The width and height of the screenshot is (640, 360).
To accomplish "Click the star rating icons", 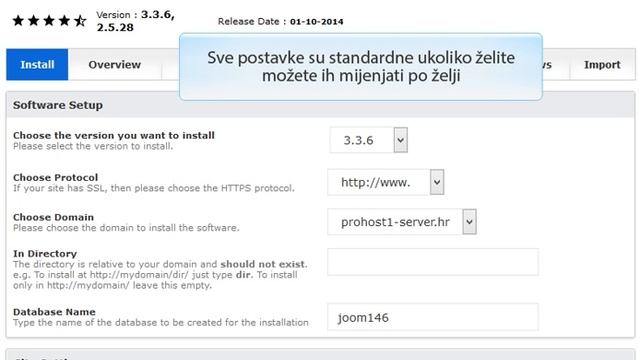I will click(x=49, y=20).
